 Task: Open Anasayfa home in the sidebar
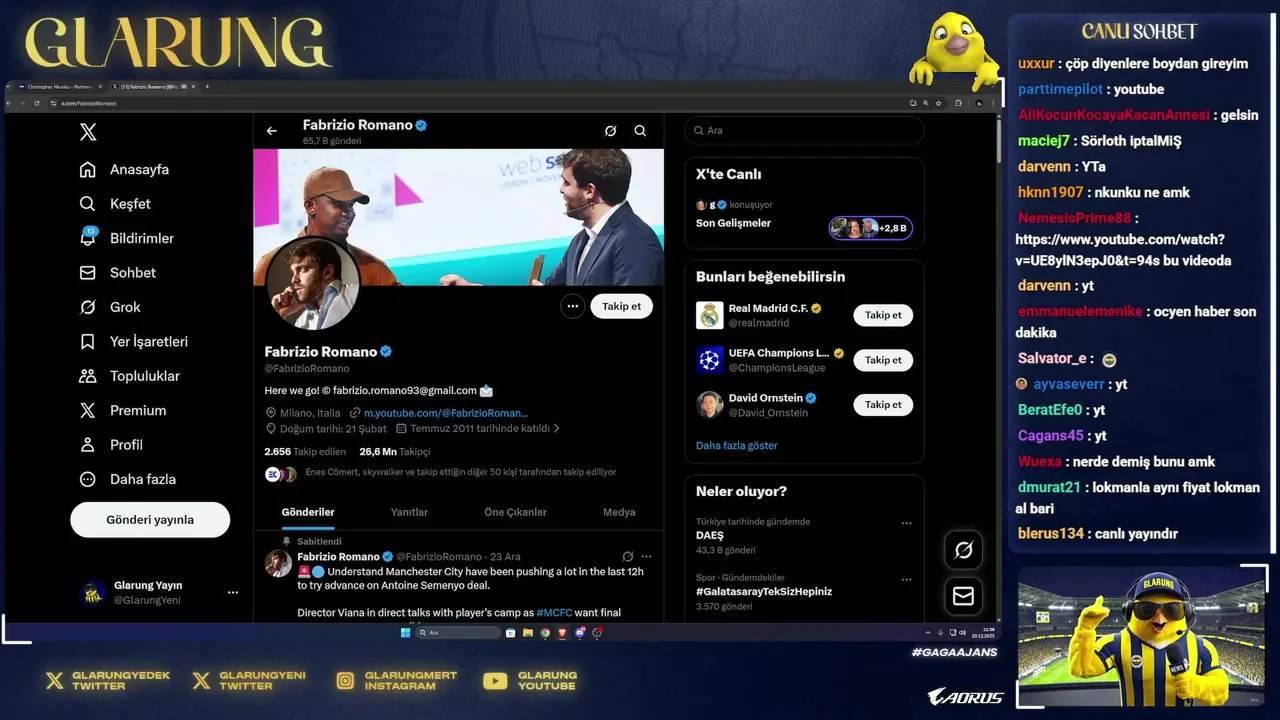125,169
